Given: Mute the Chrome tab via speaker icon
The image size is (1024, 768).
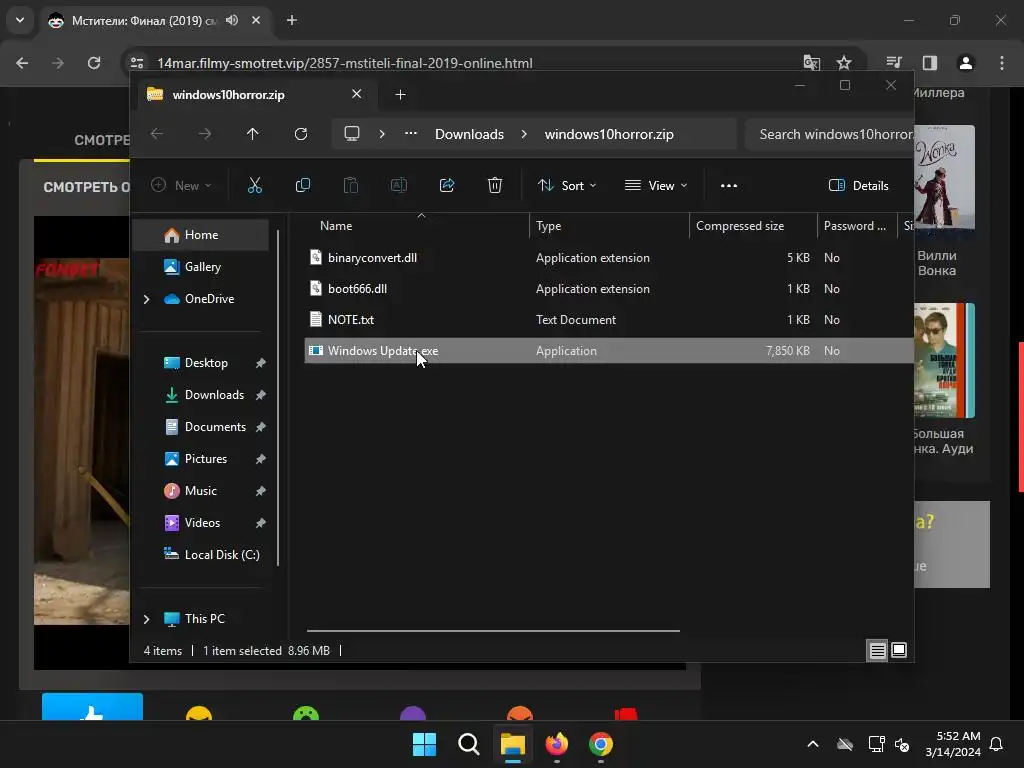Looking at the screenshot, I should pos(232,20).
